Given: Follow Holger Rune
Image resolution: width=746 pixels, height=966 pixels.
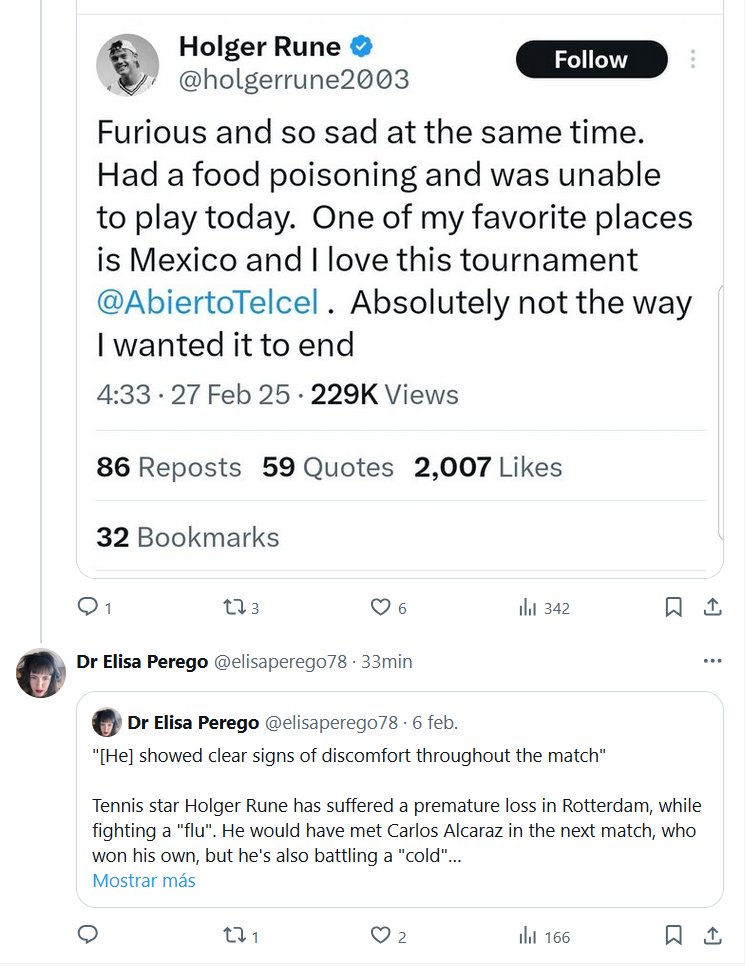Looking at the screenshot, I should tap(591, 60).
